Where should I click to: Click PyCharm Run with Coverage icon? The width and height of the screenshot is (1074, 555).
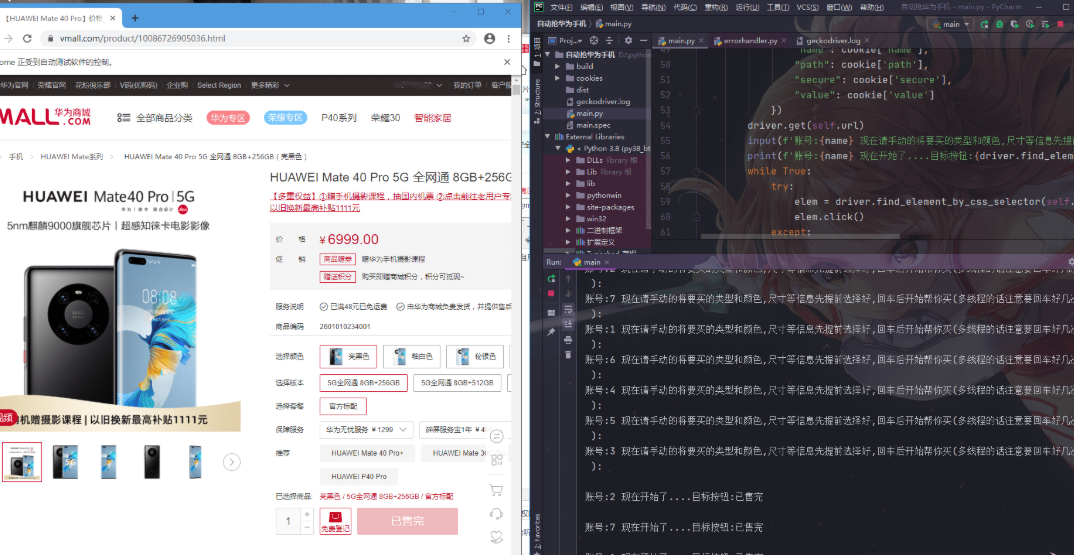1014,24
